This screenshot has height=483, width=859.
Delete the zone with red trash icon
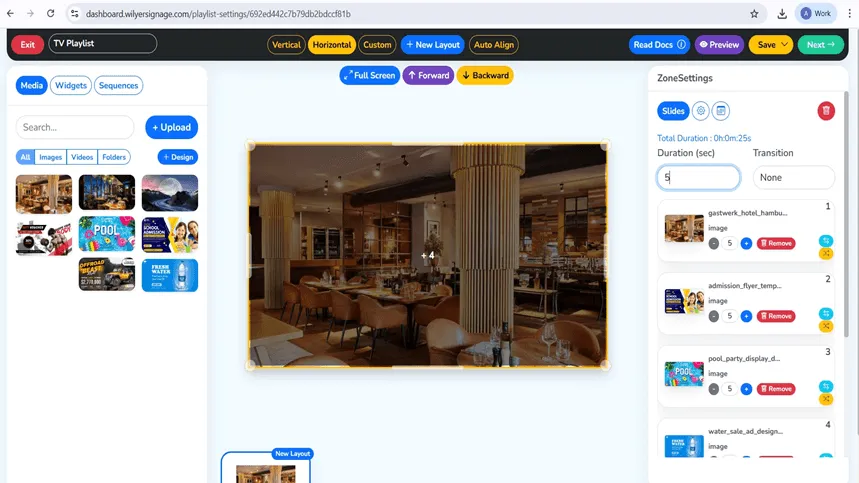pyautogui.click(x=826, y=111)
